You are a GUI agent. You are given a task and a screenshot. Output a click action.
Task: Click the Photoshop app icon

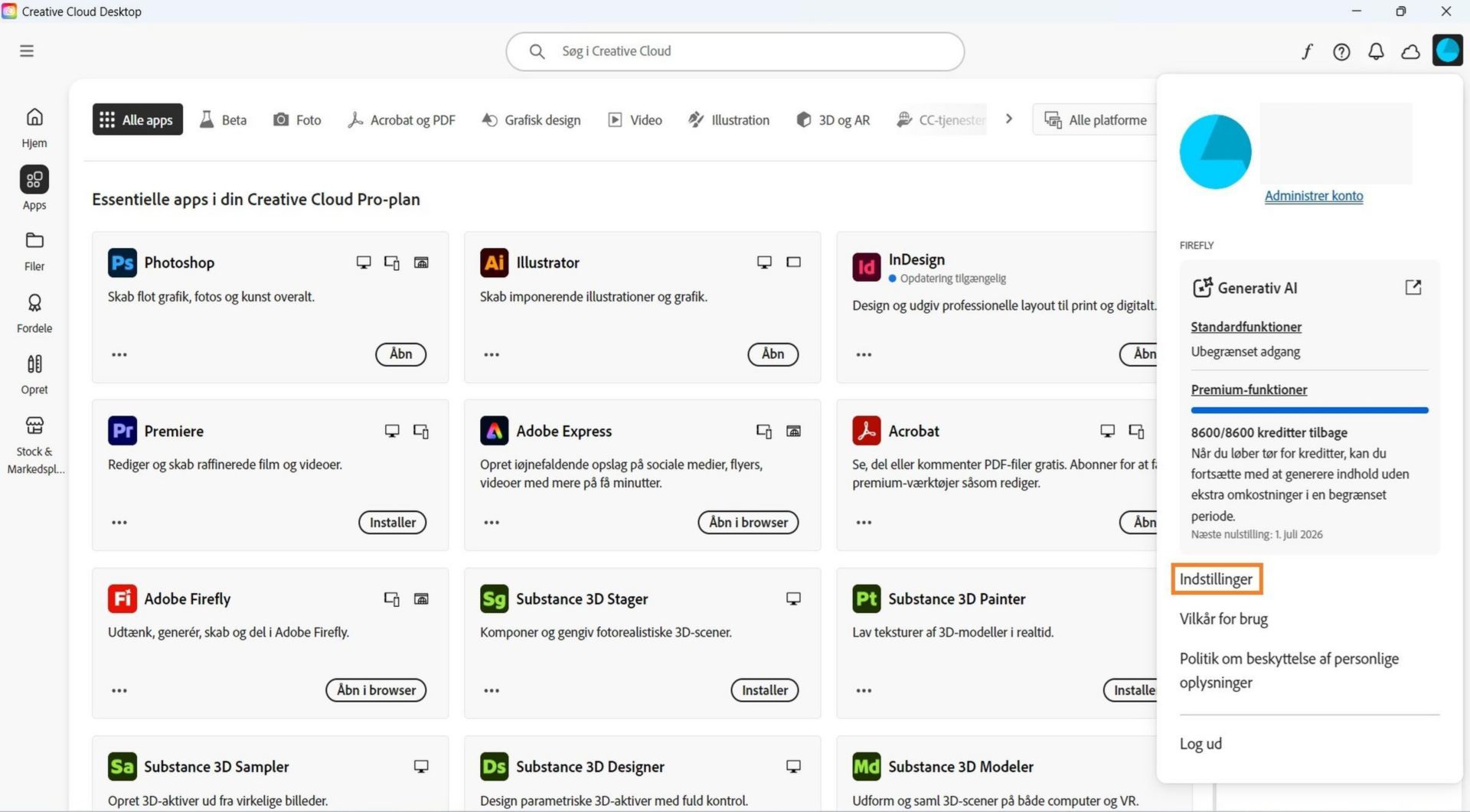tap(122, 263)
